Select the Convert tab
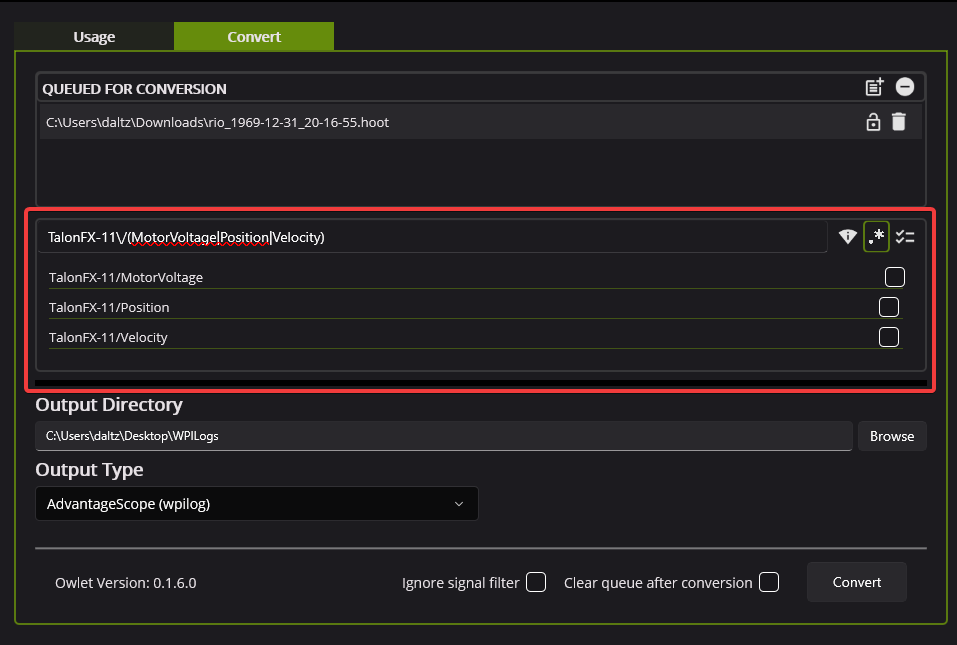This screenshot has height=645, width=957. 254,37
